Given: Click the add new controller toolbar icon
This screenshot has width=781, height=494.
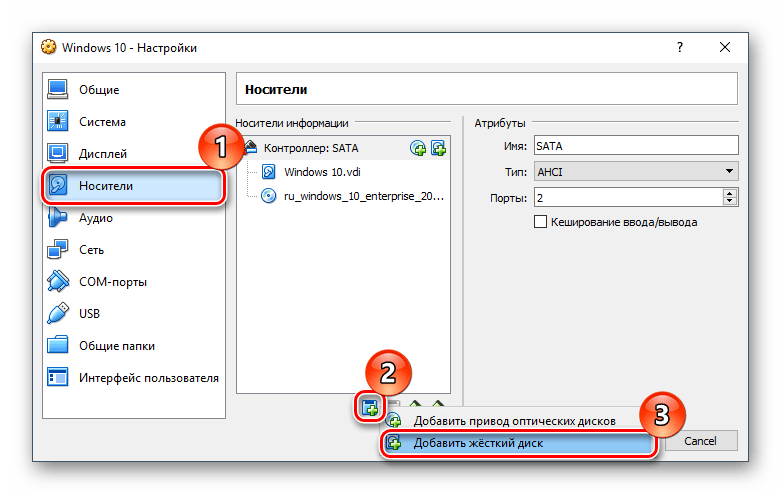Looking at the screenshot, I should (370, 408).
